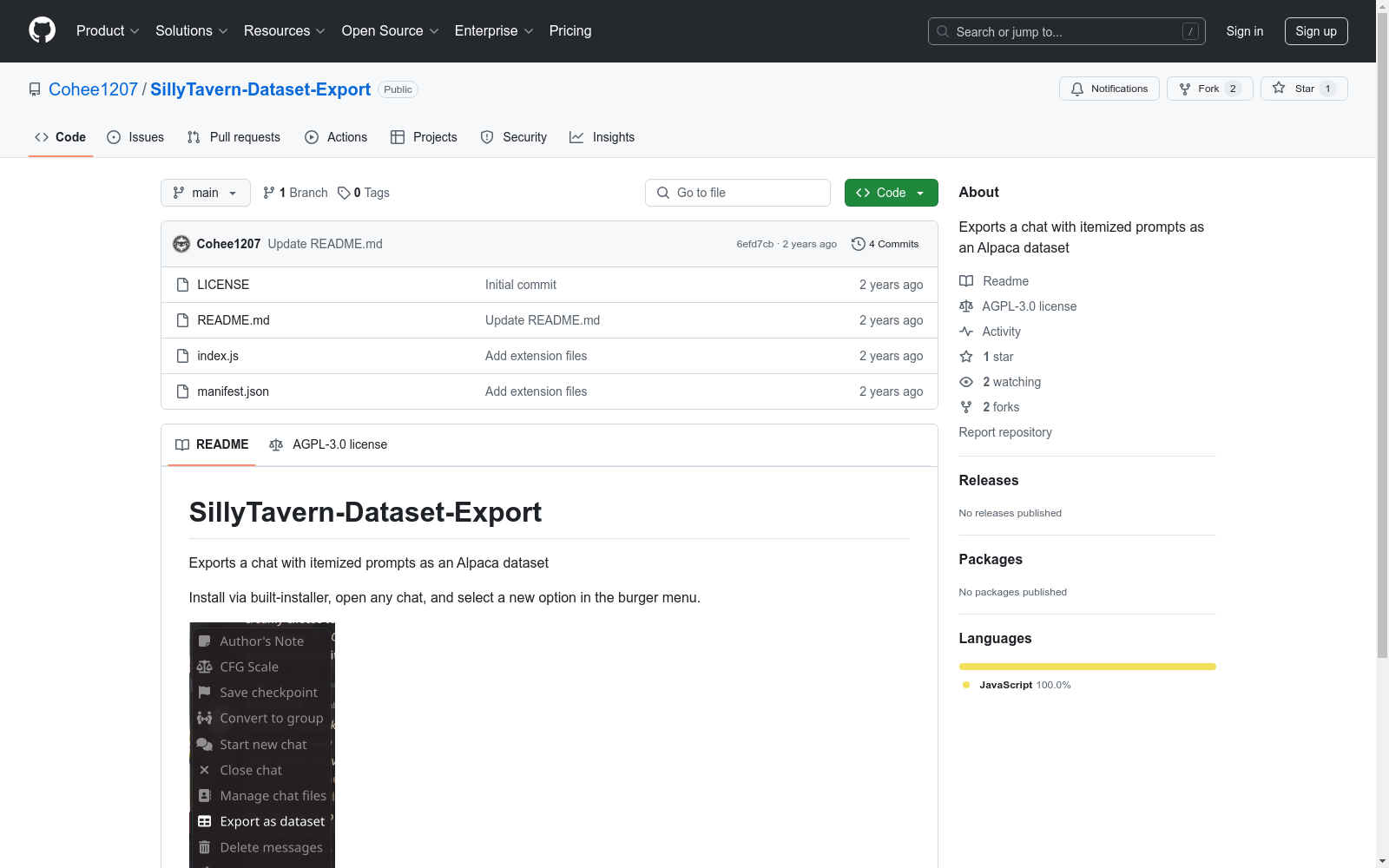
Task: Click the scales icon beside AGPL-3.0 license in About
Action: pyautogui.click(x=966, y=306)
